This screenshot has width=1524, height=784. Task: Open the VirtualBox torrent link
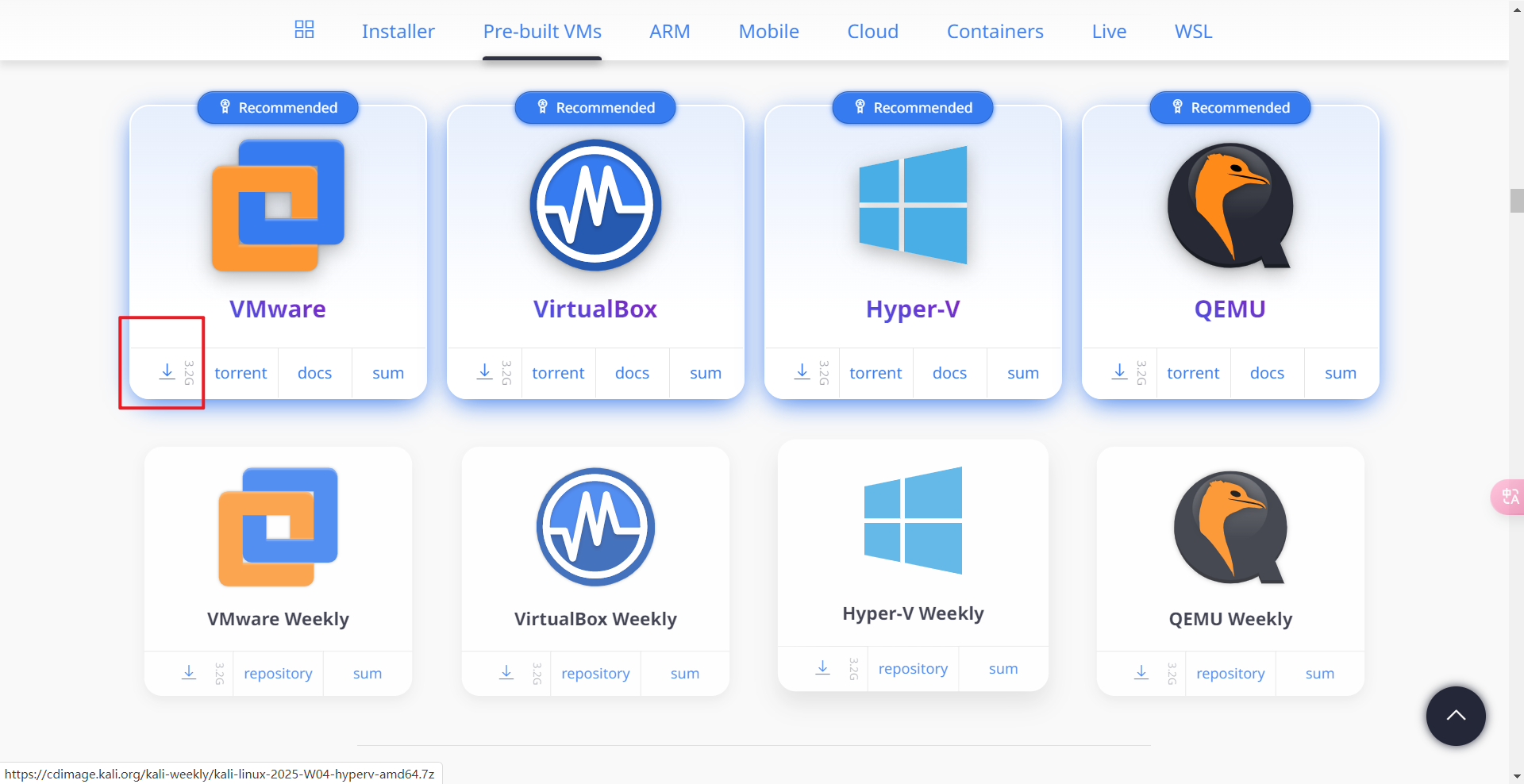pyautogui.click(x=558, y=373)
